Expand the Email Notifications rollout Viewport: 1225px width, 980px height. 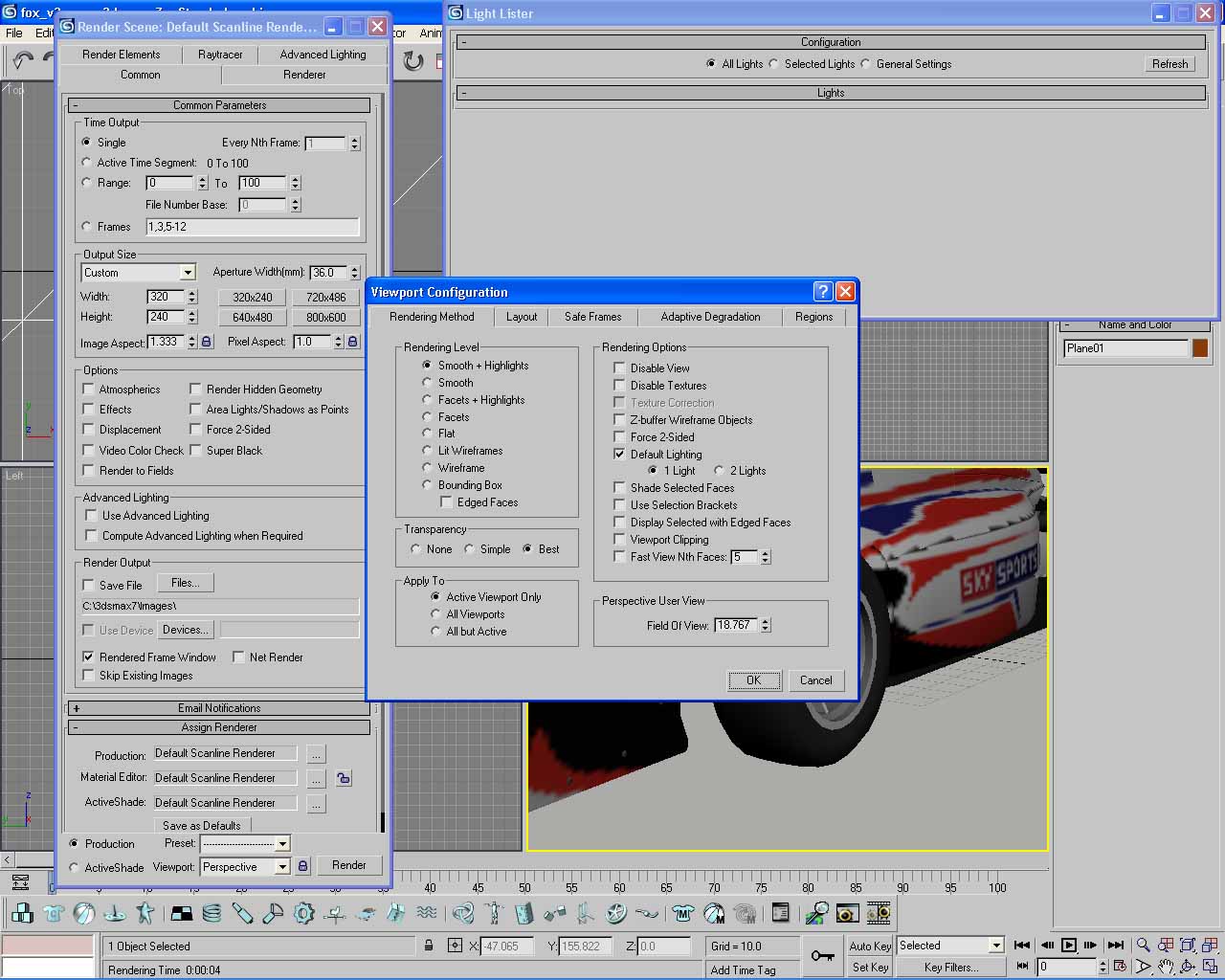coord(219,708)
